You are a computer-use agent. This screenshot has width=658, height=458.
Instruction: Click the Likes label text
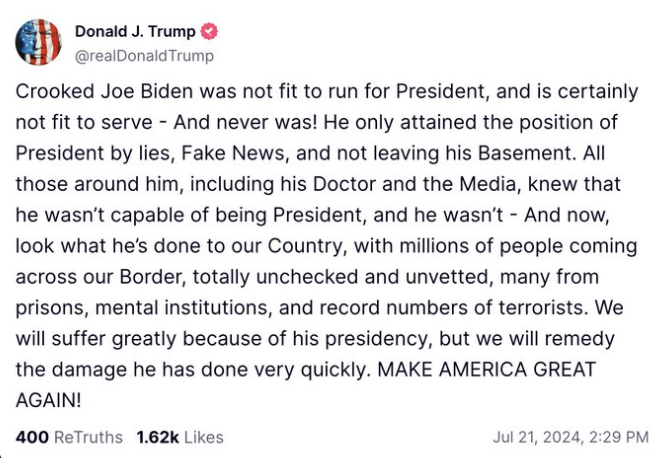204,437
